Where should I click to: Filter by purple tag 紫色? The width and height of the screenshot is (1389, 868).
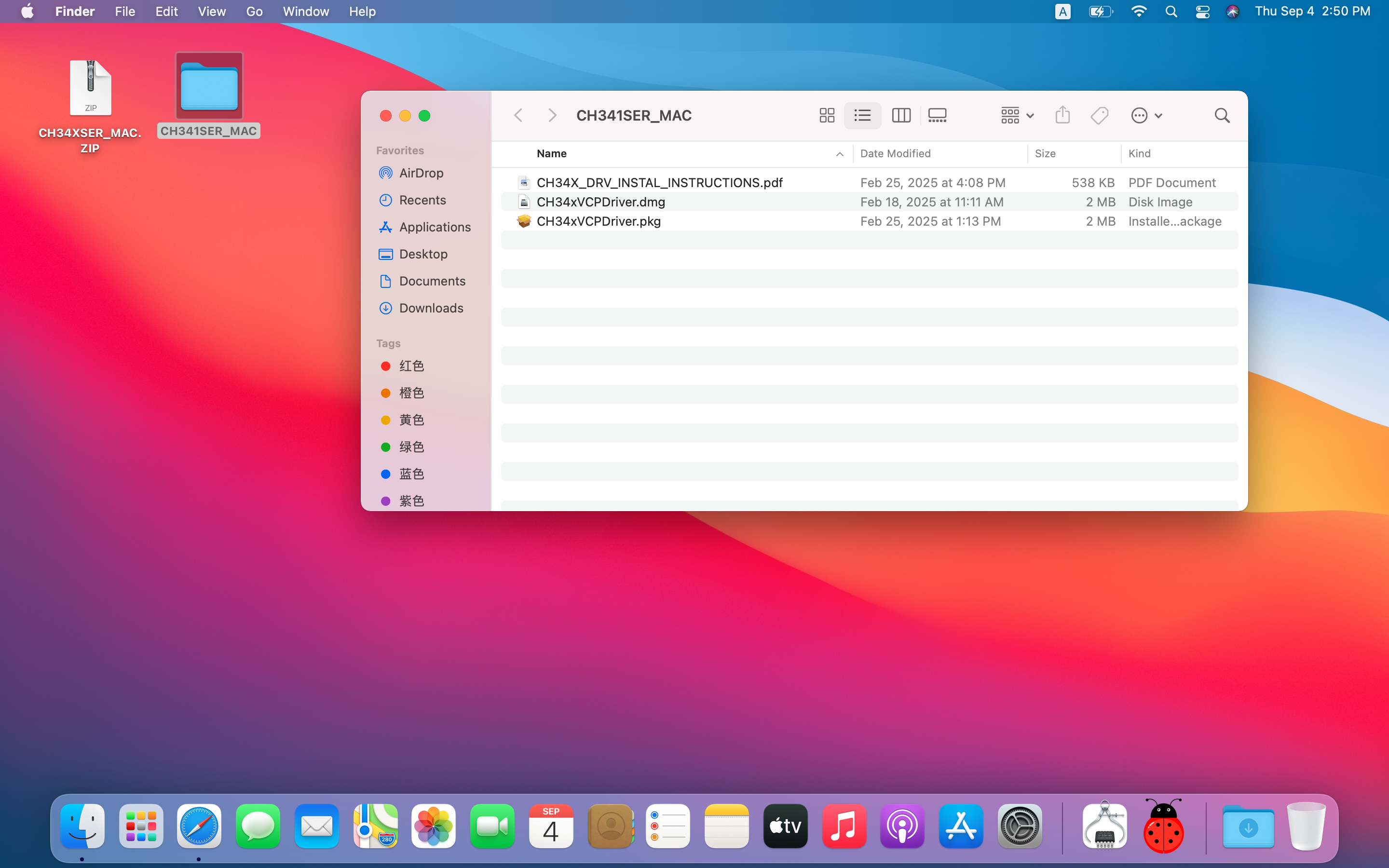pyautogui.click(x=425, y=501)
